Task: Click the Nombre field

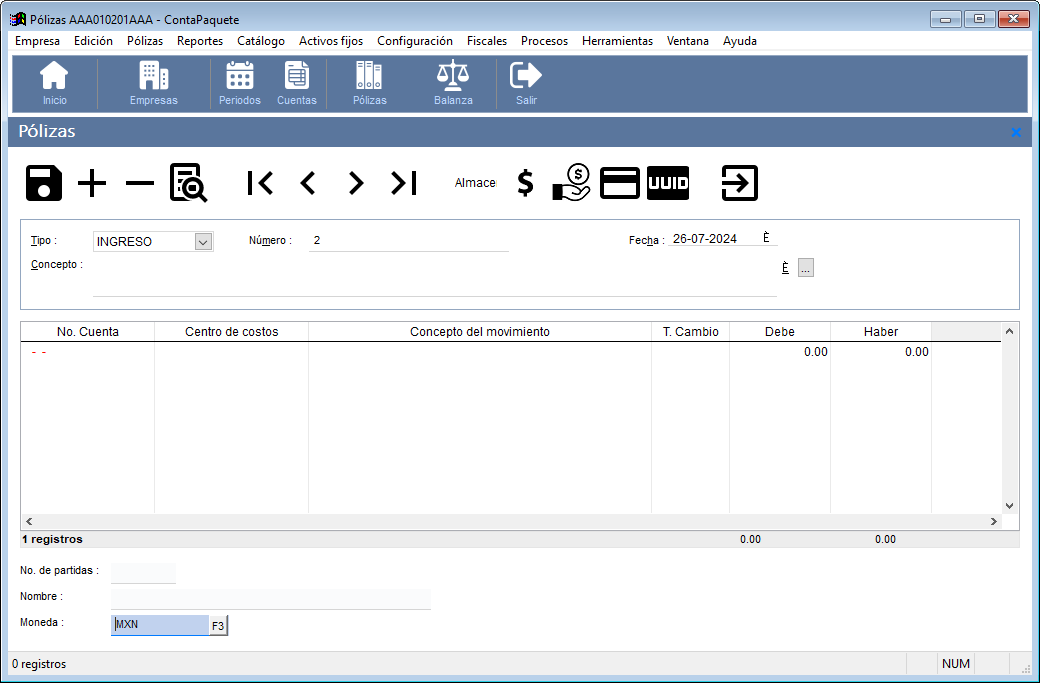Action: tap(271, 598)
